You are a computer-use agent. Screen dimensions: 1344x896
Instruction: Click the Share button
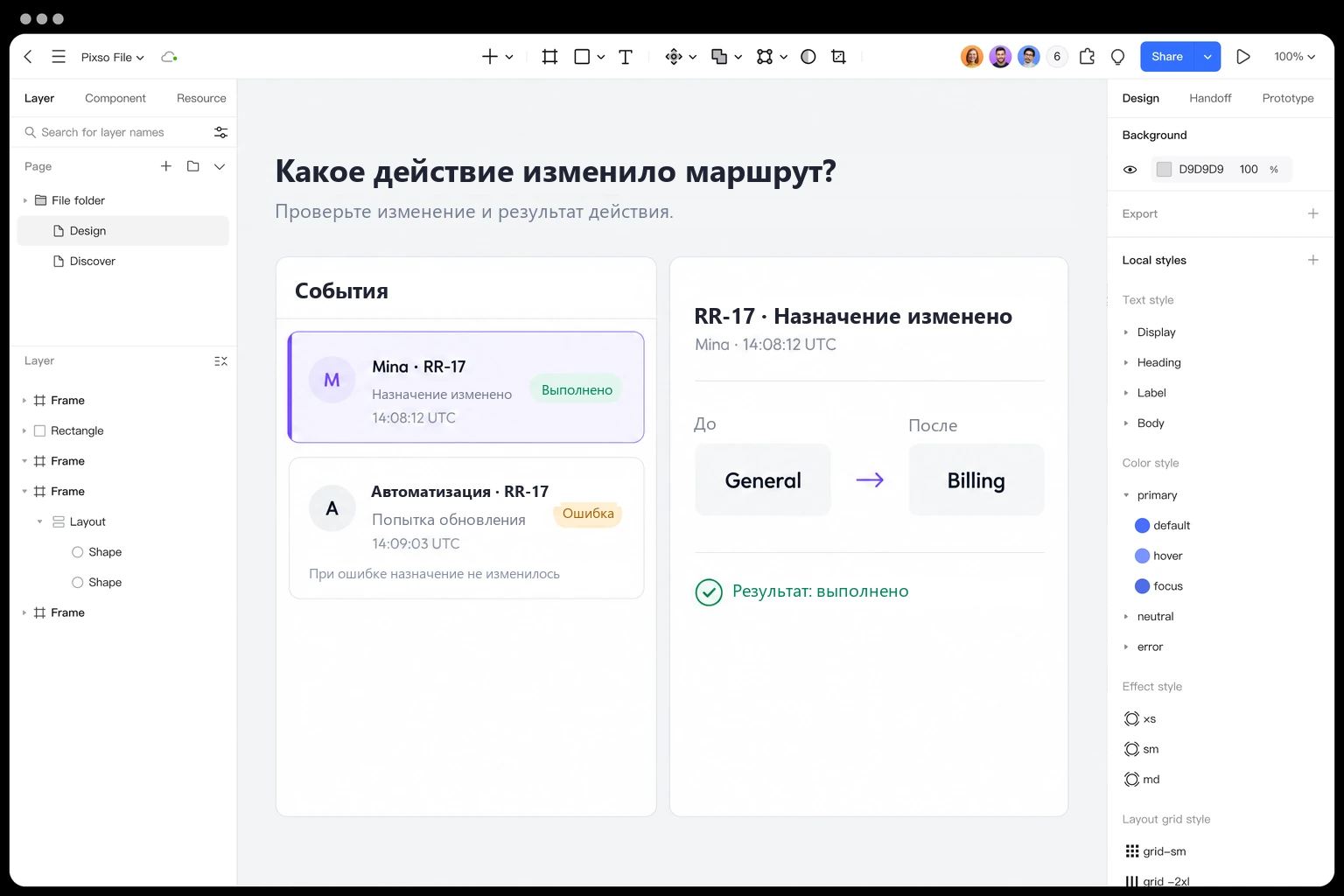point(1167,57)
